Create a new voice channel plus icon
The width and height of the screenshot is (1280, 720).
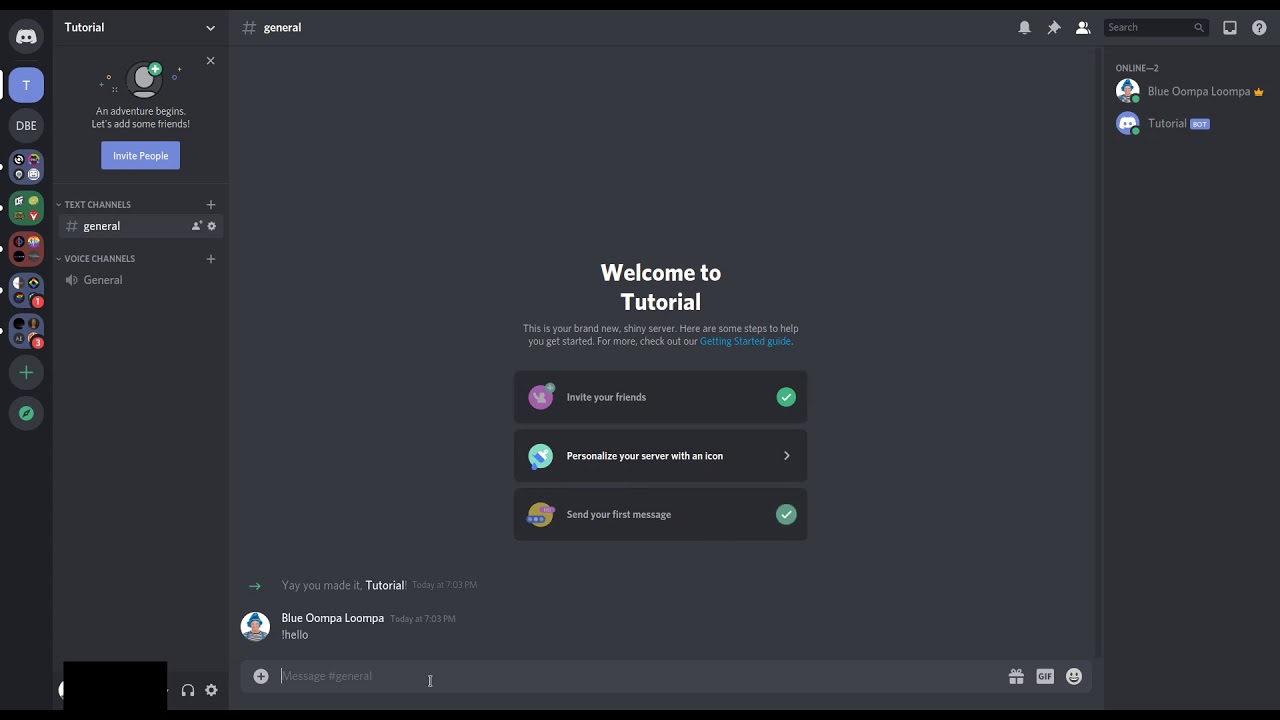(x=210, y=259)
